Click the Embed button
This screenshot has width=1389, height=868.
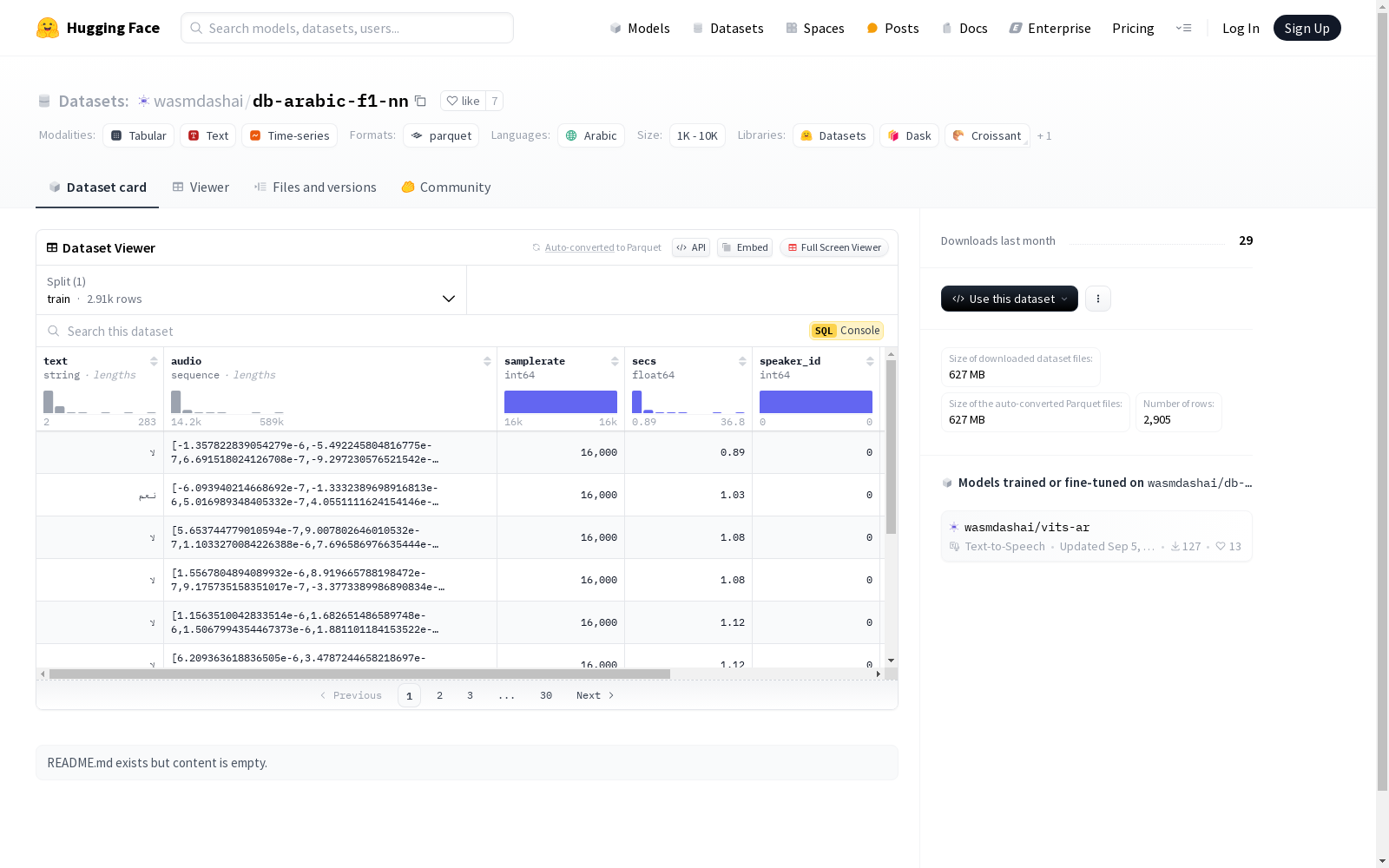click(x=745, y=247)
